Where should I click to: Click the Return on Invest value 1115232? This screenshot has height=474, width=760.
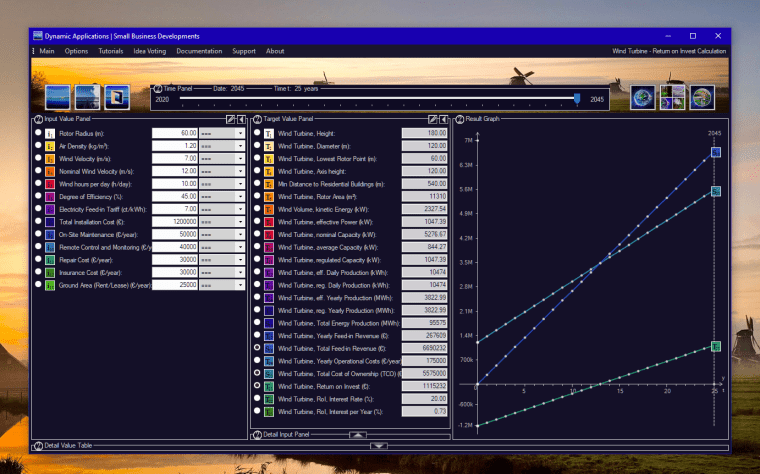(x=425, y=386)
